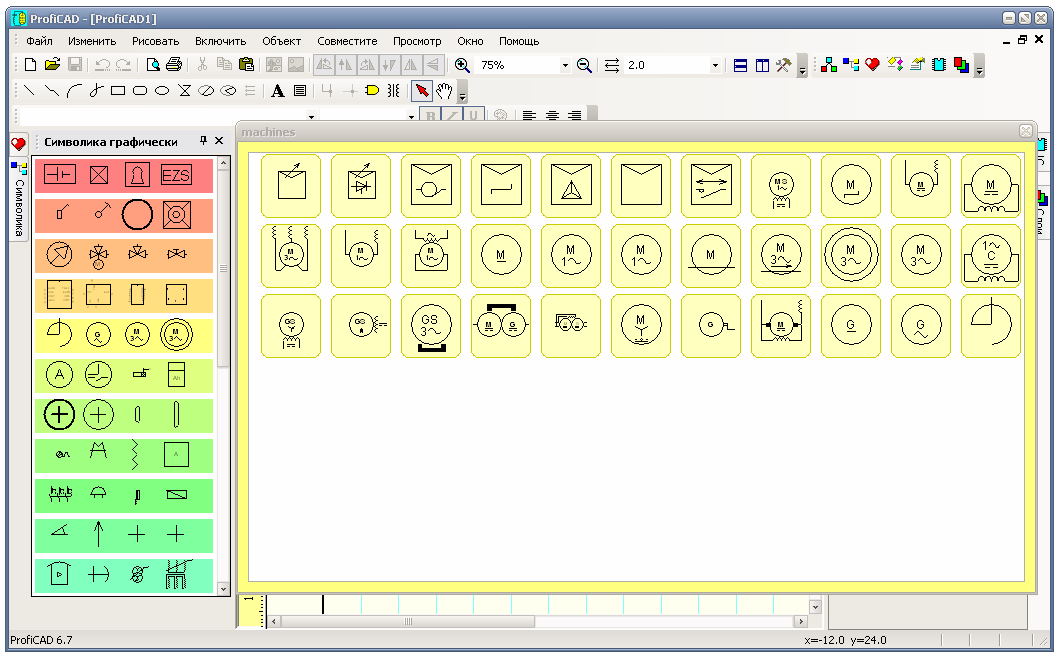Toggle underline text formatting
The image size is (1059, 656).
point(475,116)
